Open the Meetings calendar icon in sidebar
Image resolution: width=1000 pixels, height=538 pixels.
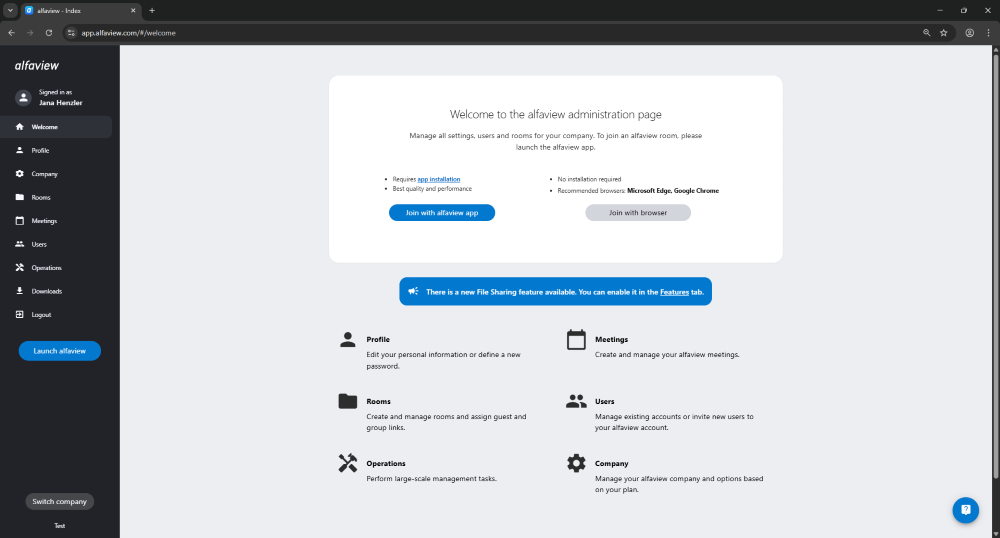20,221
